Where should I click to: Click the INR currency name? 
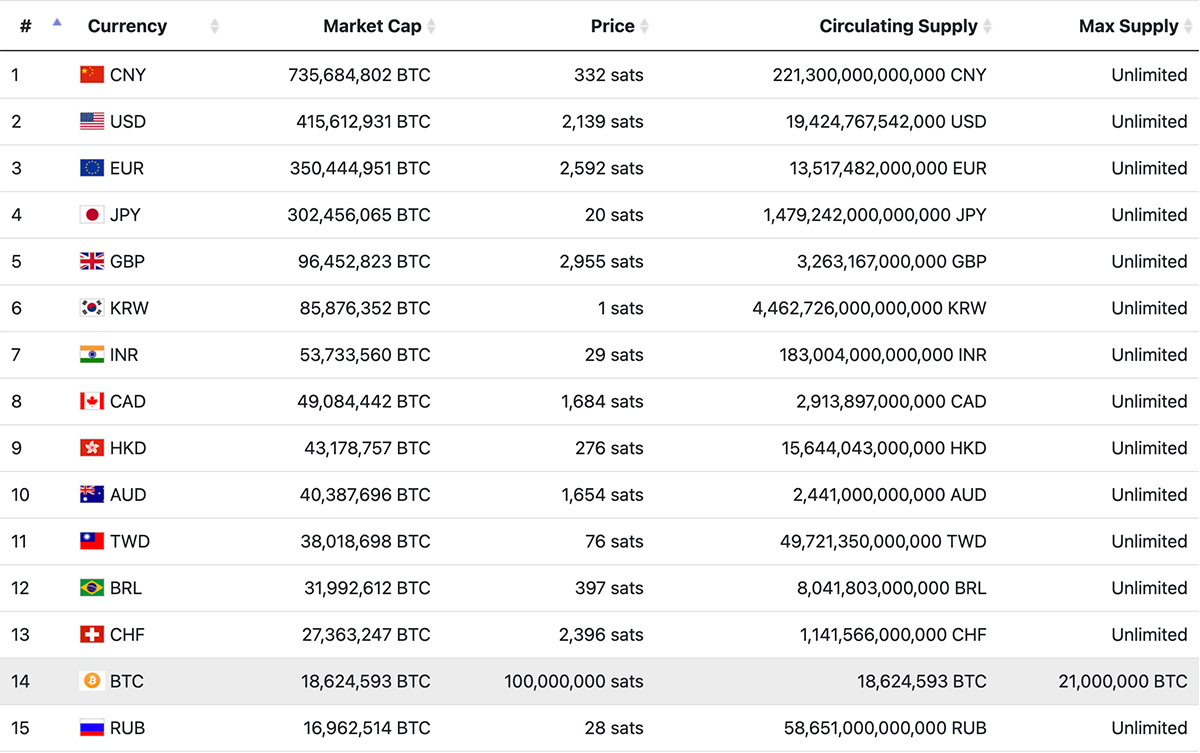pos(124,355)
